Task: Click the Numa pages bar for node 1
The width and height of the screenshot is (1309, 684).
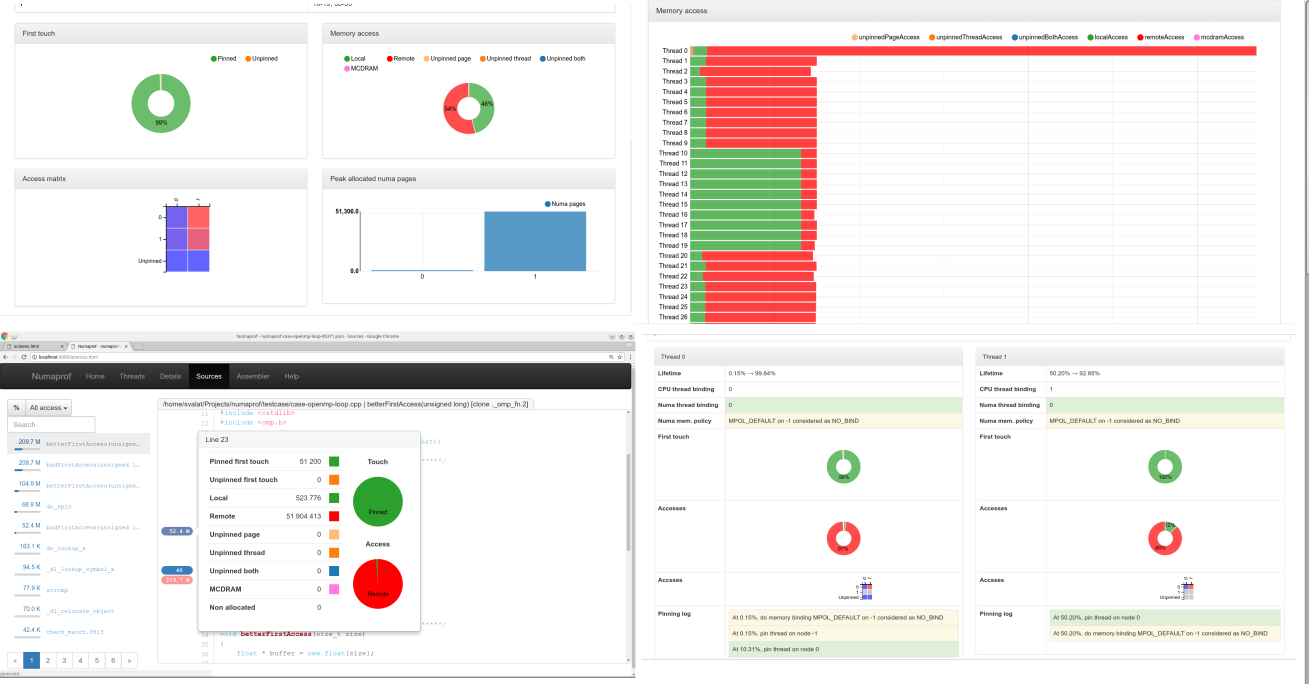Action: pyautogui.click(x=534, y=241)
